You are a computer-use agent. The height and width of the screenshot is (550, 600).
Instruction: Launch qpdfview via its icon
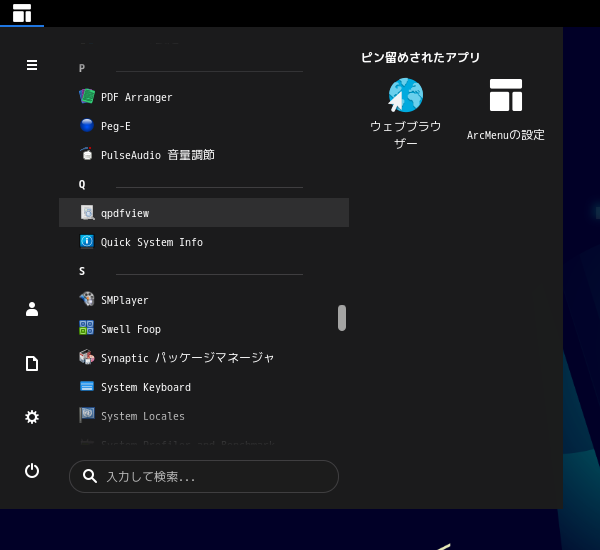87,212
